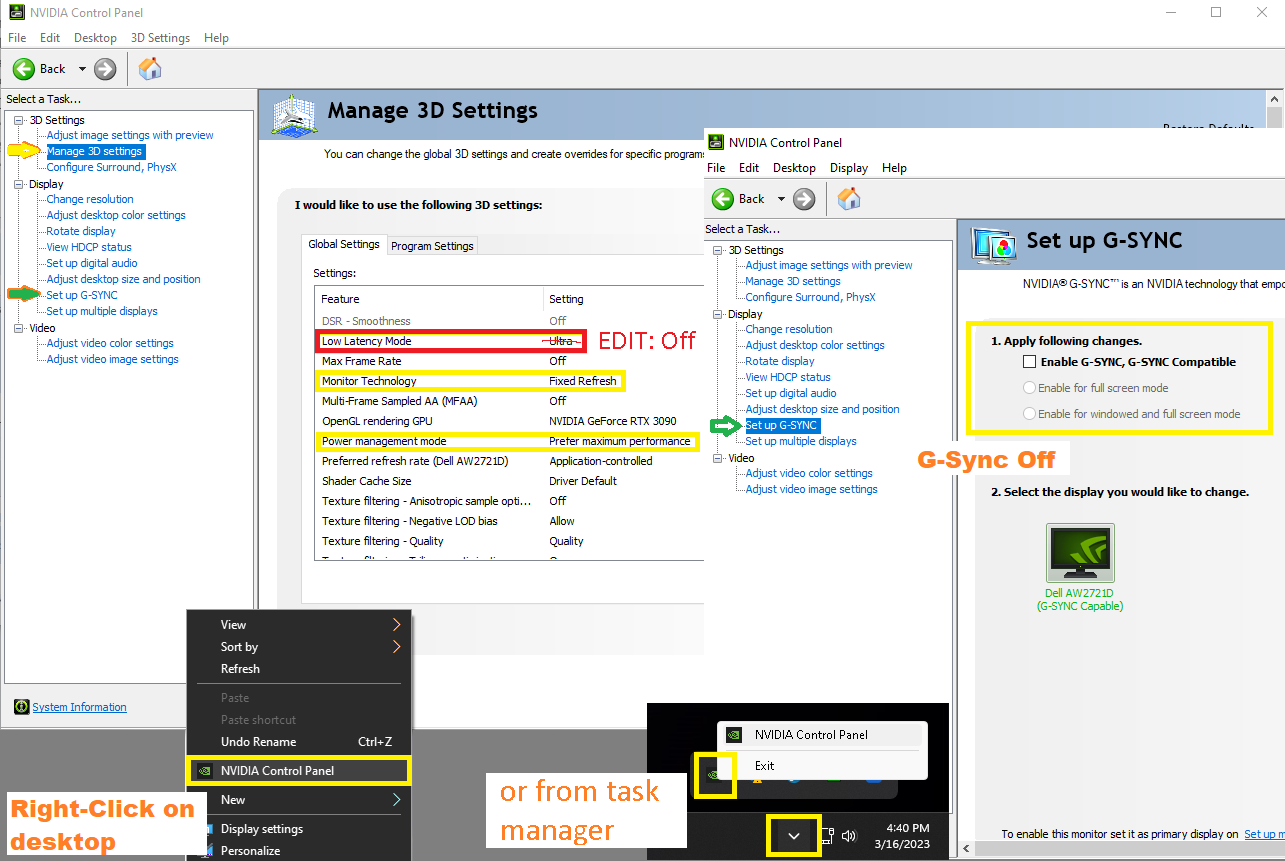The height and width of the screenshot is (861, 1285).
Task: Open the network icon in system tray
Action: pyautogui.click(x=828, y=835)
